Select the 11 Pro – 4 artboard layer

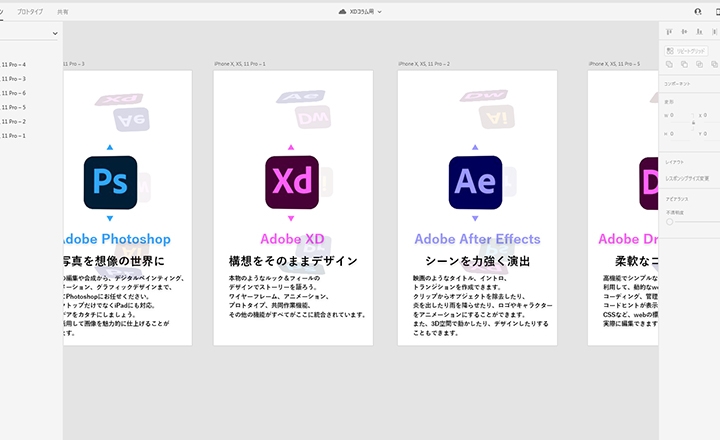[13, 64]
